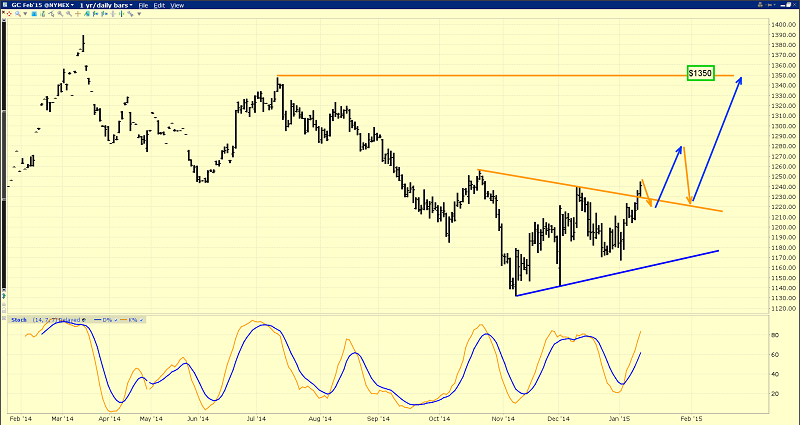Open the 1 yr/daily bars timeframe dropdown
This screenshot has height=425, width=800.
click(x=106, y=5)
